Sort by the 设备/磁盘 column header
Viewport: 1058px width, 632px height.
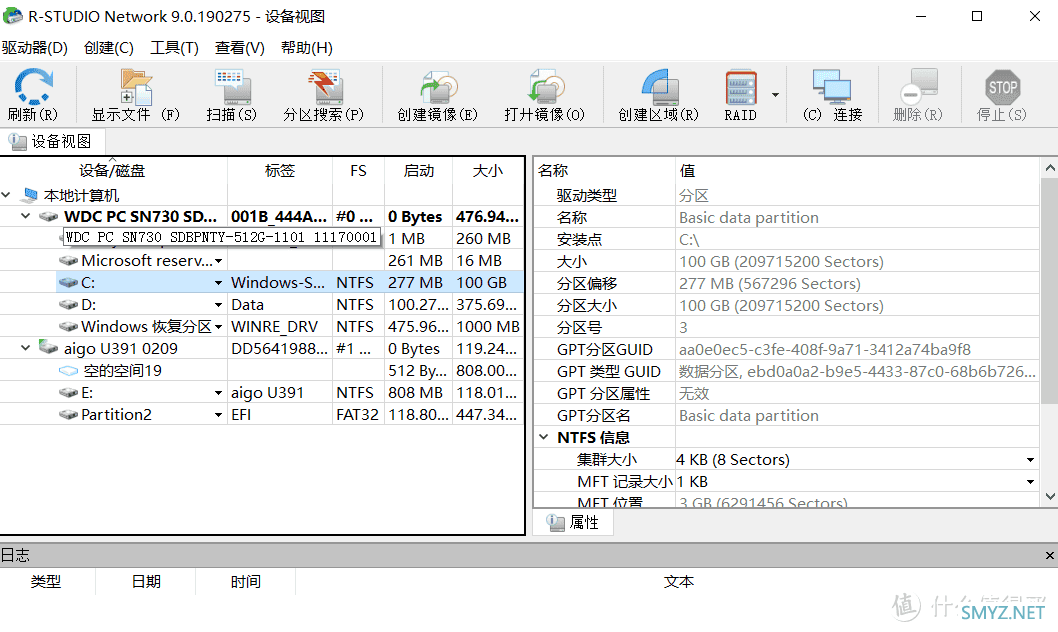[x=113, y=171]
